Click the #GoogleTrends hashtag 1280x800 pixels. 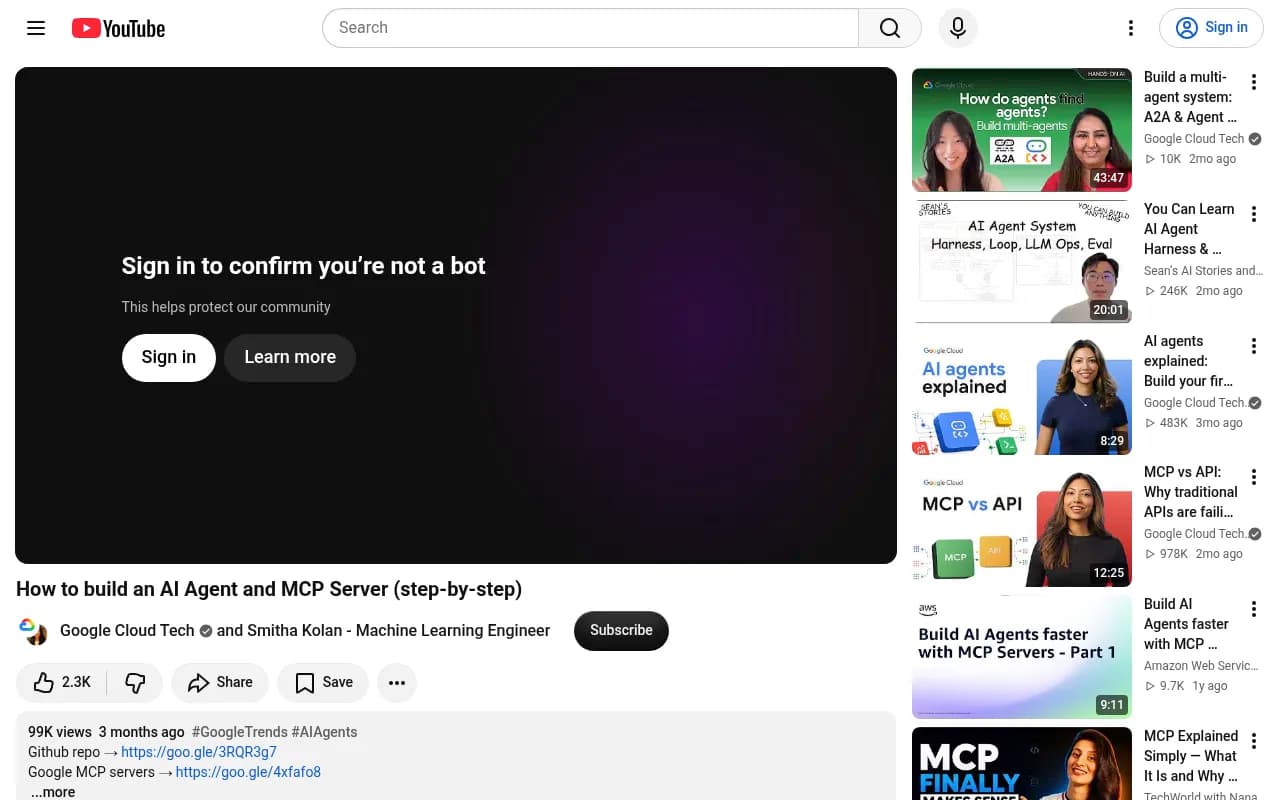[x=239, y=732]
